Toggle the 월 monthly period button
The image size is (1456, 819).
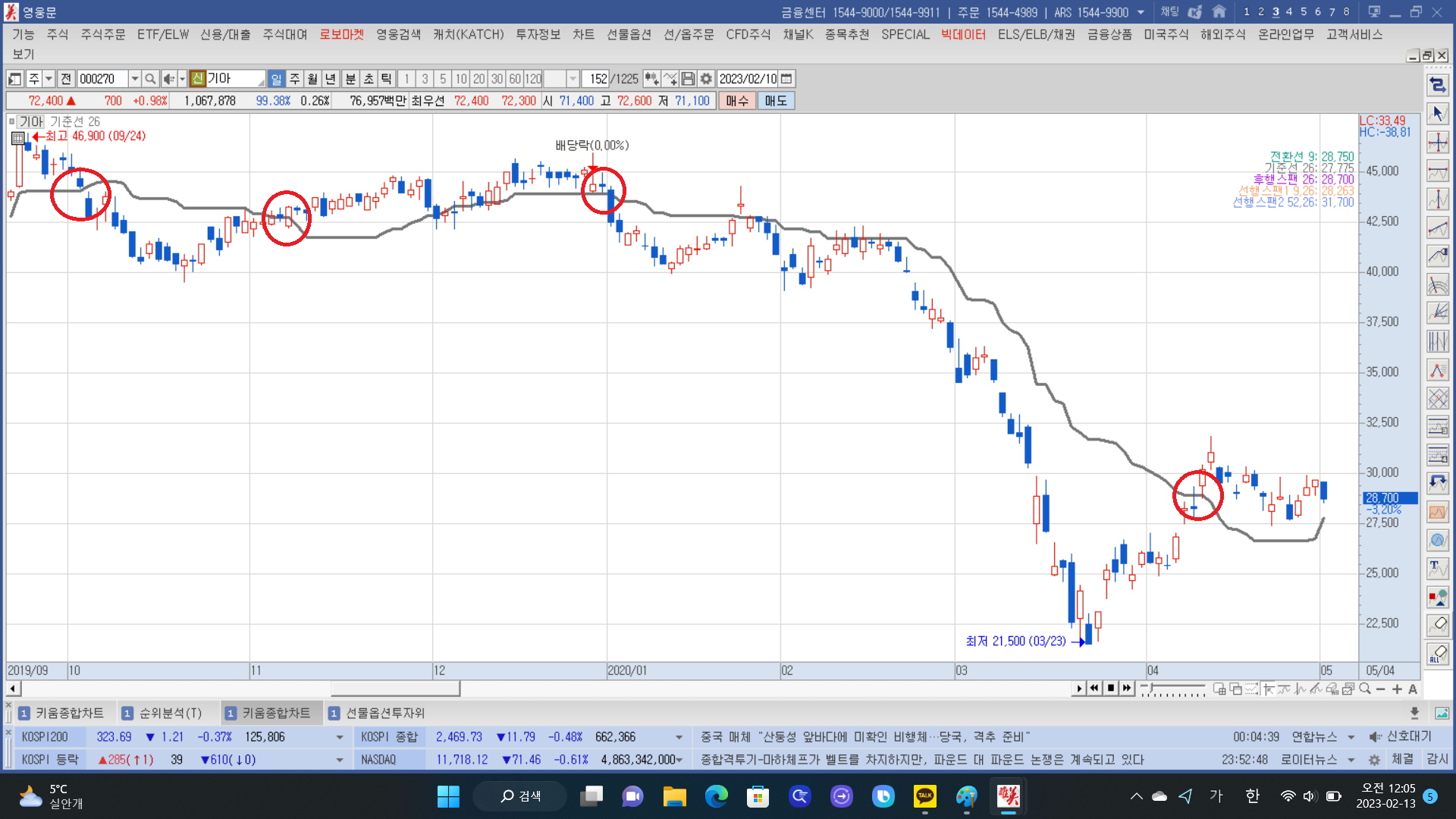click(x=312, y=79)
